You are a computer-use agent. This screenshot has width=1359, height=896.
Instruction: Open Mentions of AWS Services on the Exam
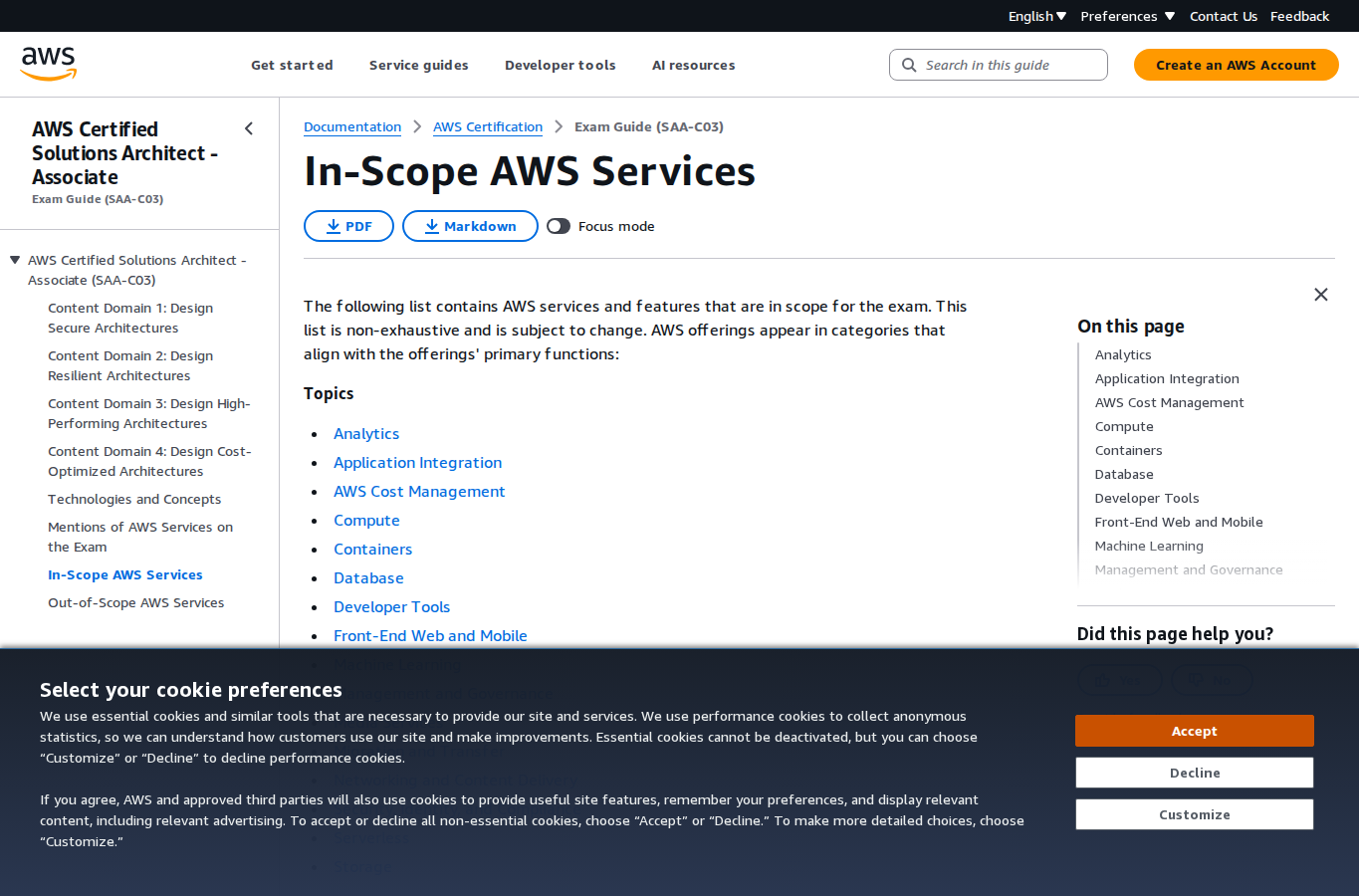(140, 537)
